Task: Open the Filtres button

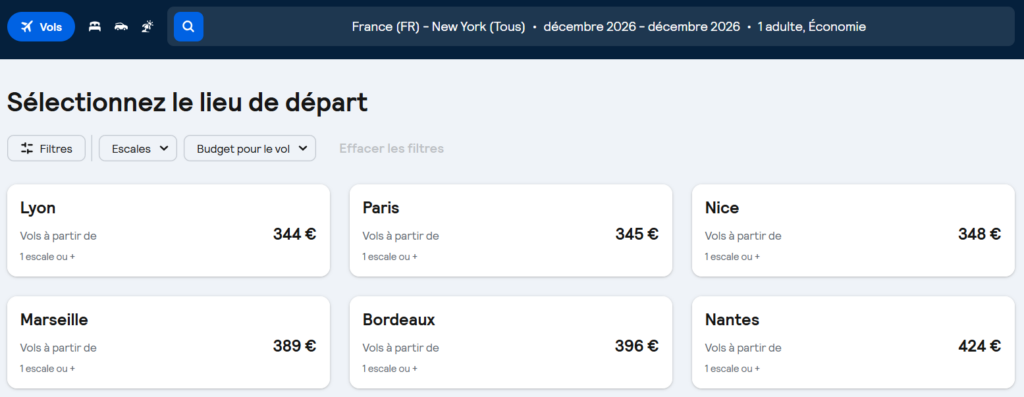Action: [46, 148]
